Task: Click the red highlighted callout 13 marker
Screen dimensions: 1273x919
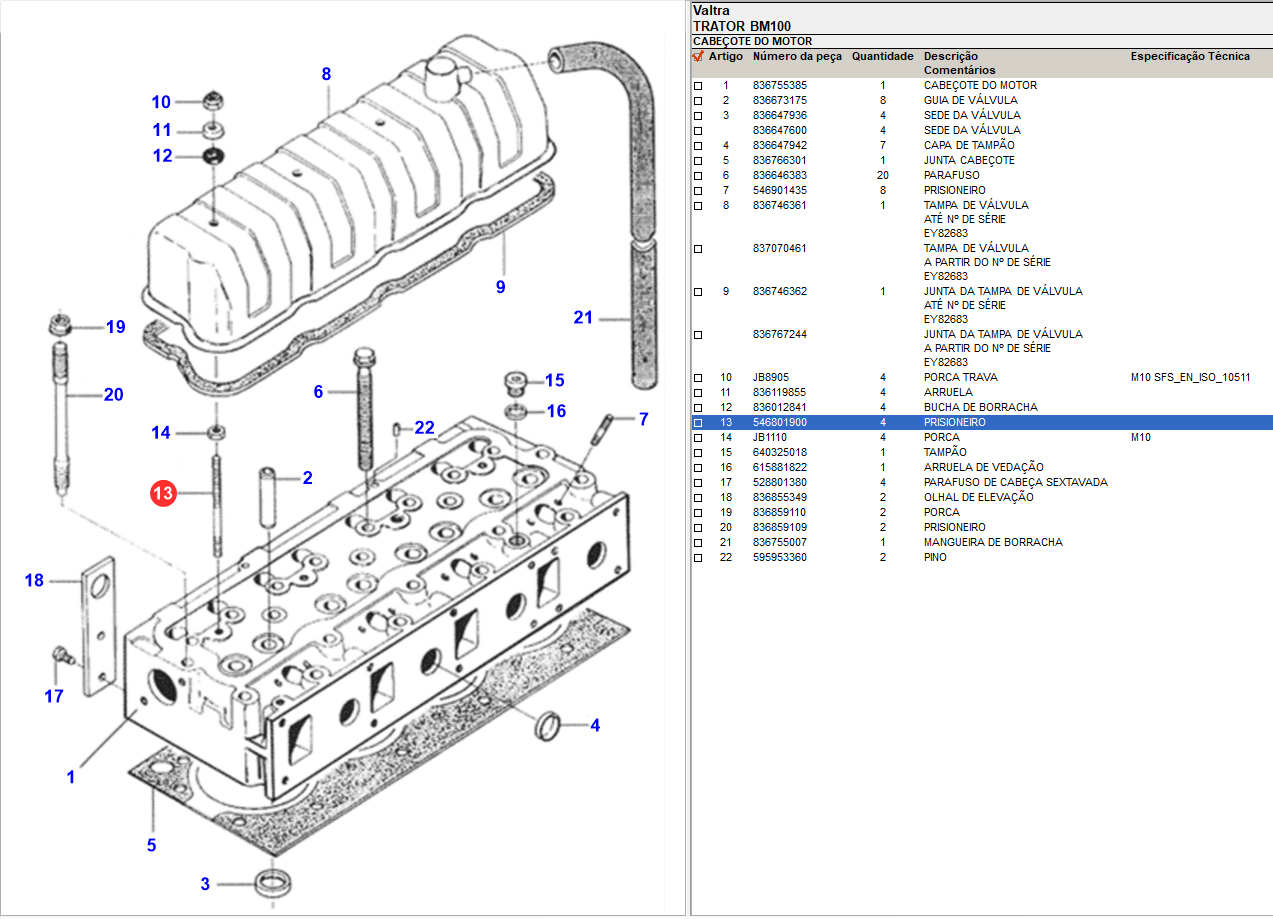Action: tap(163, 493)
